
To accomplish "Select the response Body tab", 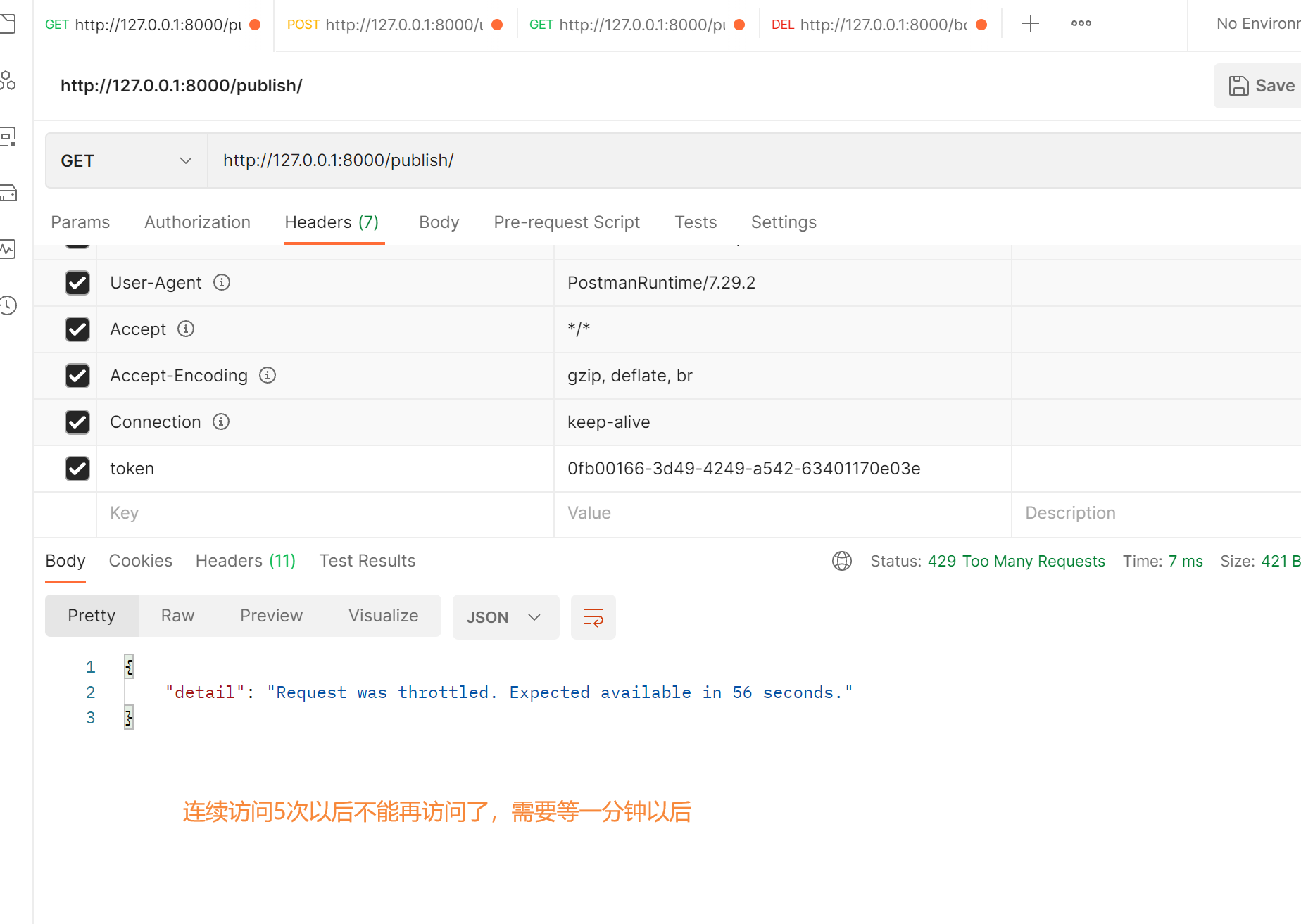I will [65, 561].
